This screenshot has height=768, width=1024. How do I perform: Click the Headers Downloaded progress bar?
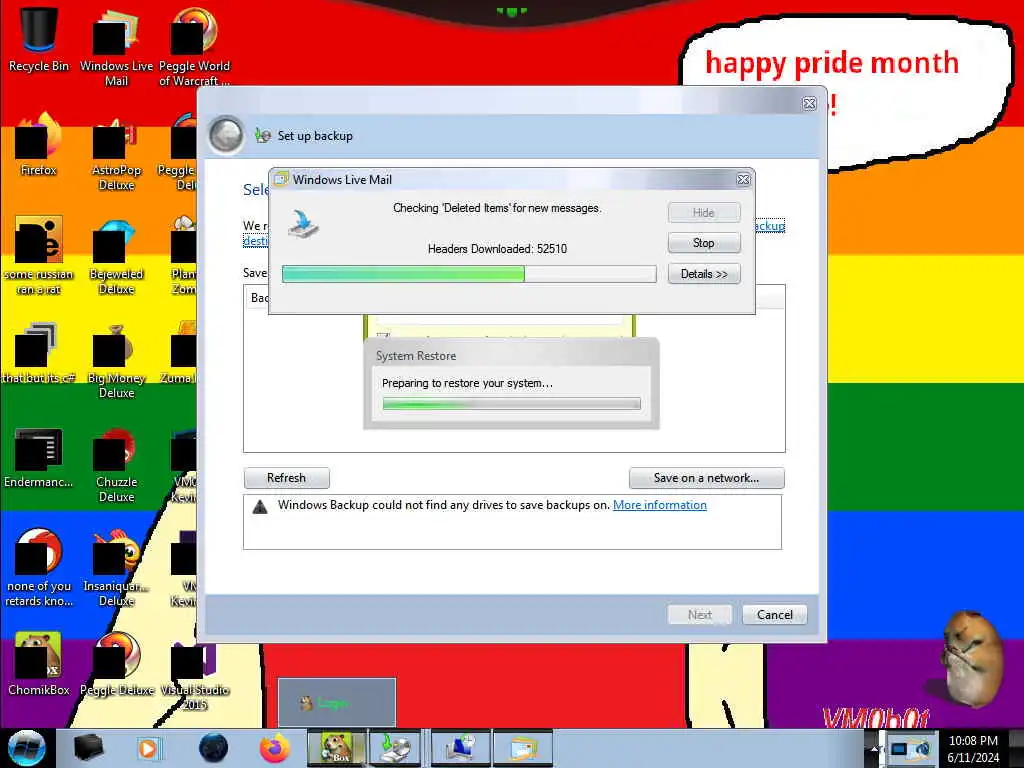tap(469, 274)
